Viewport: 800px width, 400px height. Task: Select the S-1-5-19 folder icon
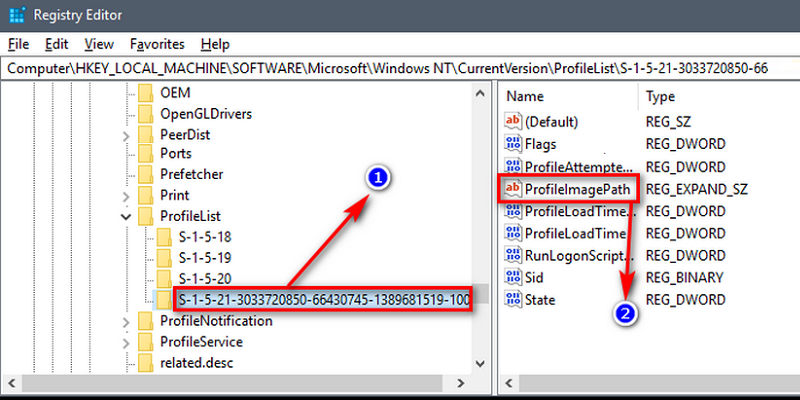(164, 257)
